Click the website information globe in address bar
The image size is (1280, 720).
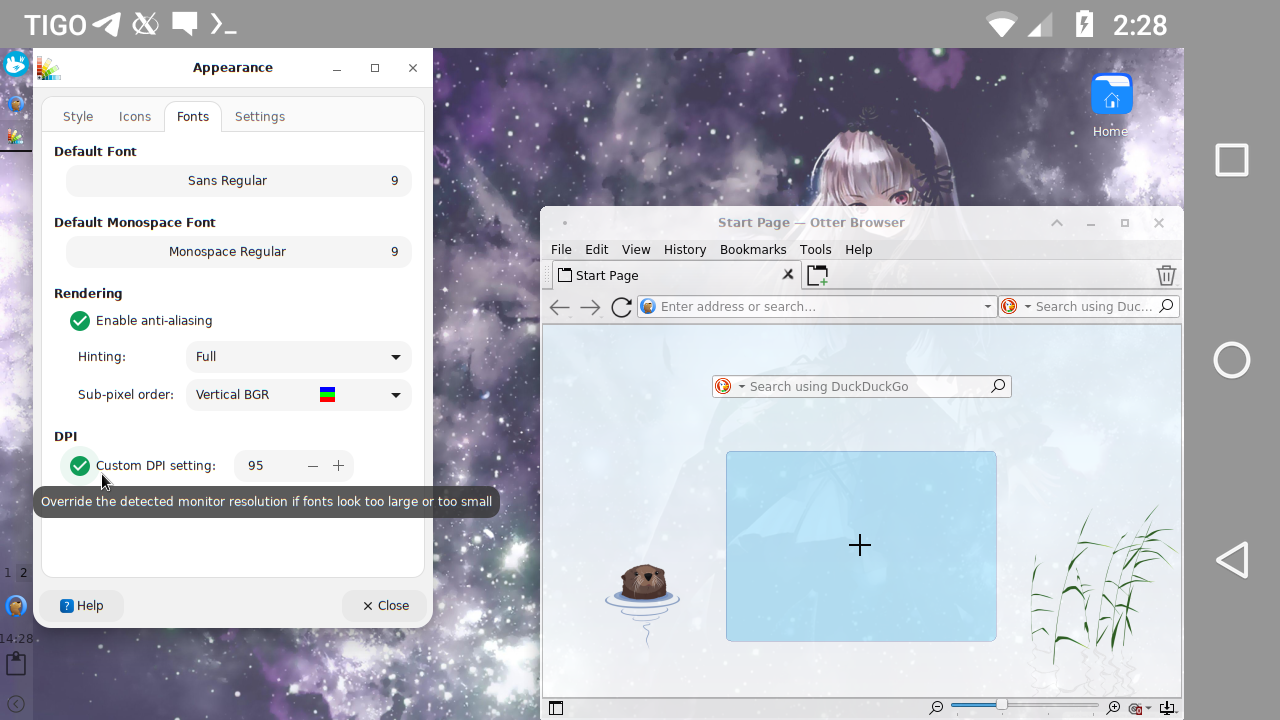(x=648, y=306)
